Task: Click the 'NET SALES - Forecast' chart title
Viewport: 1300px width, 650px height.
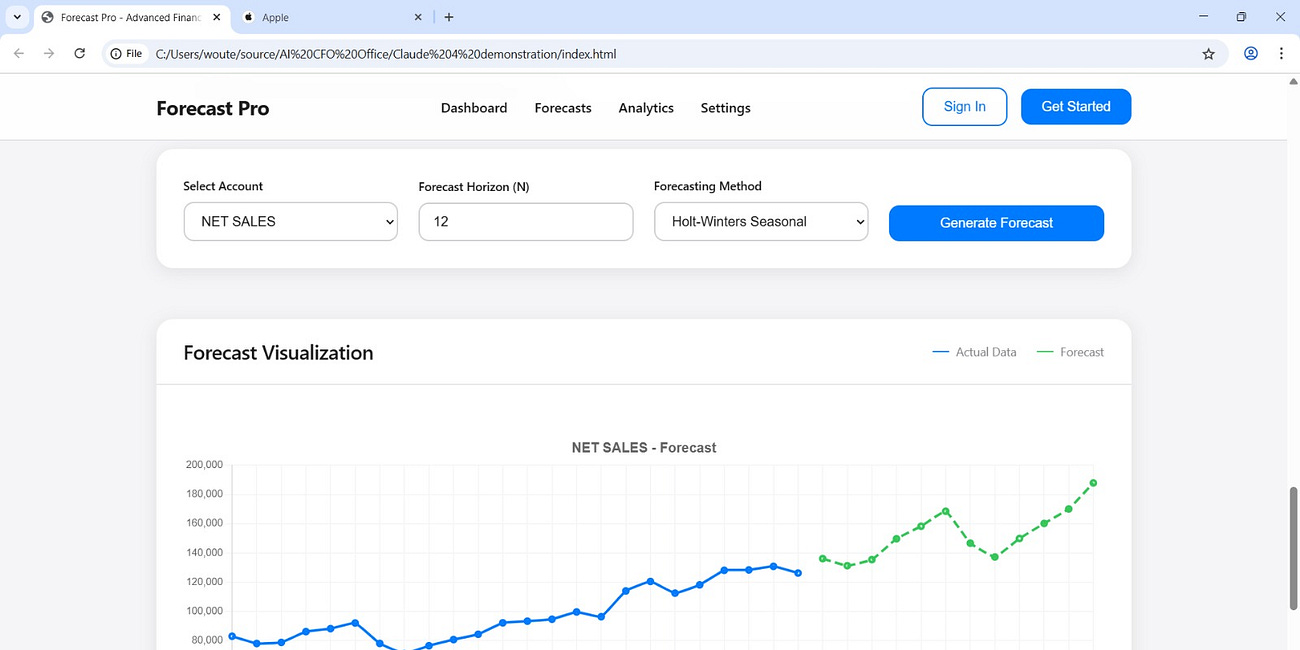Action: (644, 448)
